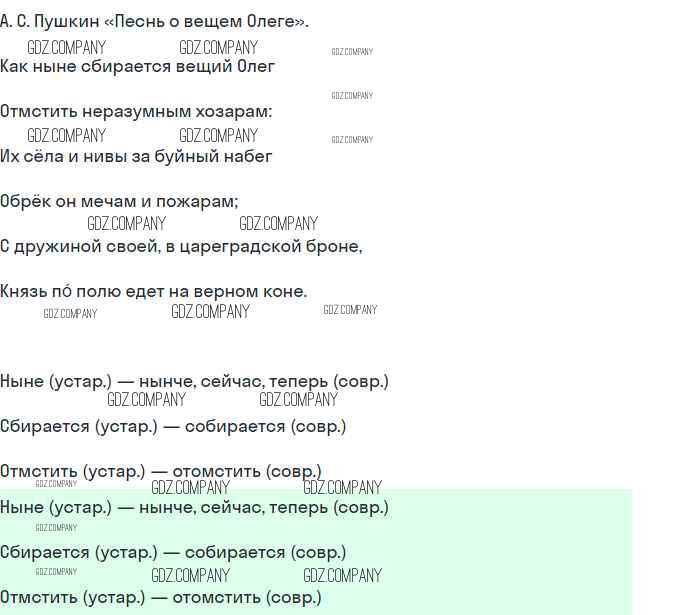Click the word 'набег' in the poem
This screenshot has width=680, height=615.
coord(250,156)
